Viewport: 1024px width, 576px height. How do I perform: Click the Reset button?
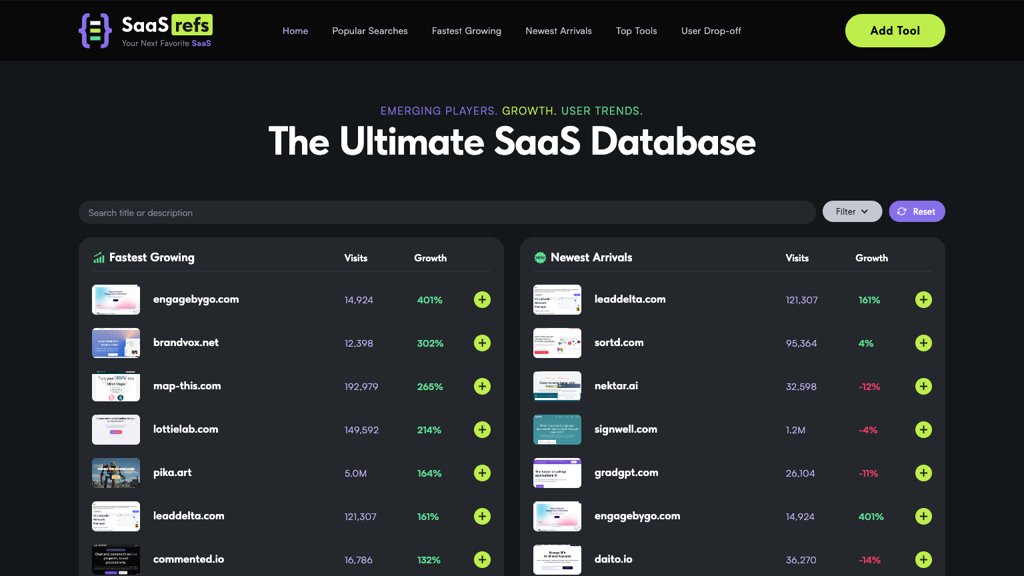coord(916,212)
